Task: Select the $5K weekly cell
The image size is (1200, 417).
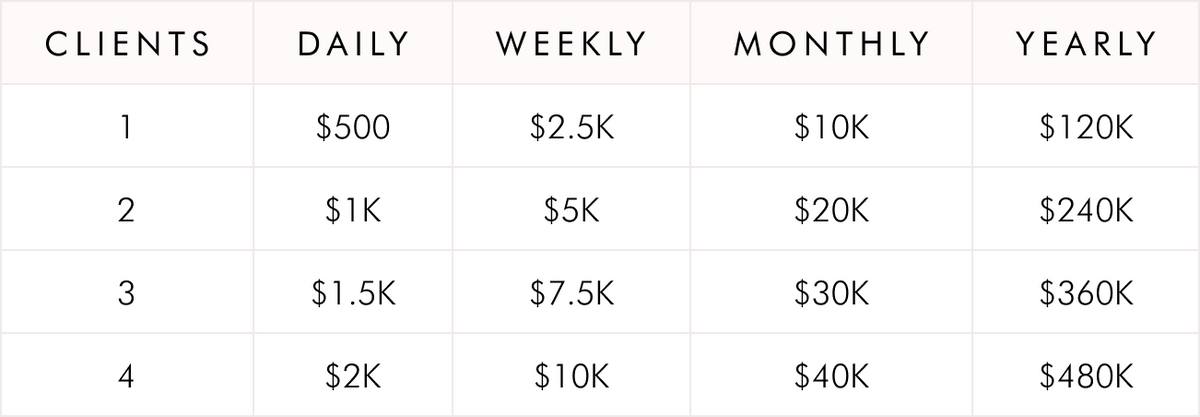Action: (x=572, y=211)
